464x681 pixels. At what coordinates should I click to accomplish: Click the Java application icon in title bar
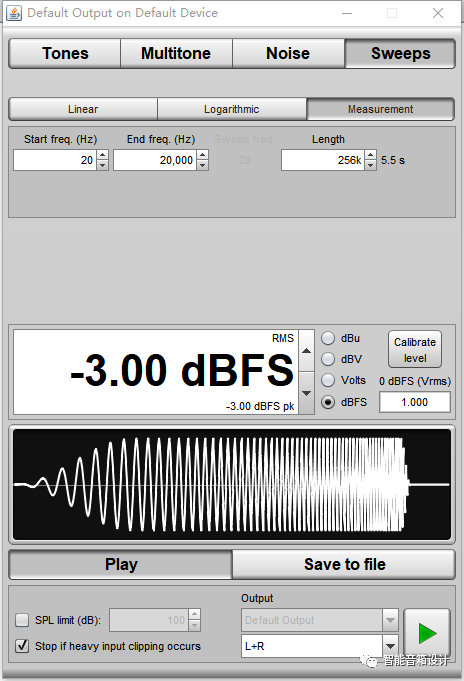[x=14, y=13]
